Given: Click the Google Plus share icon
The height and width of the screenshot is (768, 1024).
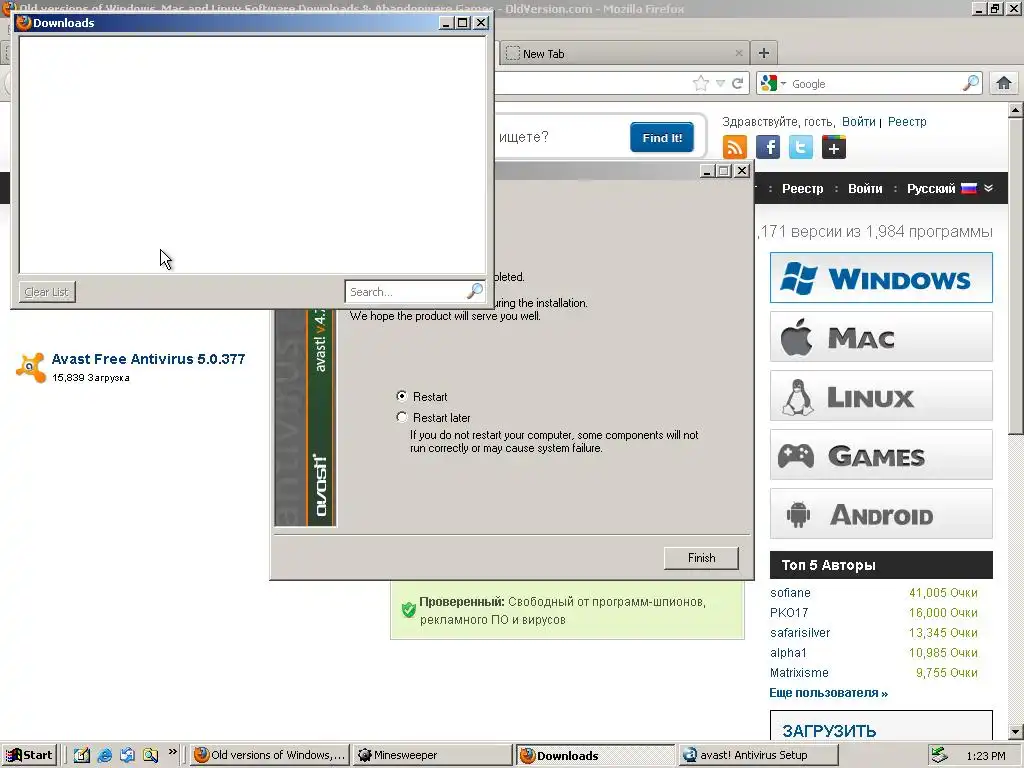Looking at the screenshot, I should [x=833, y=147].
